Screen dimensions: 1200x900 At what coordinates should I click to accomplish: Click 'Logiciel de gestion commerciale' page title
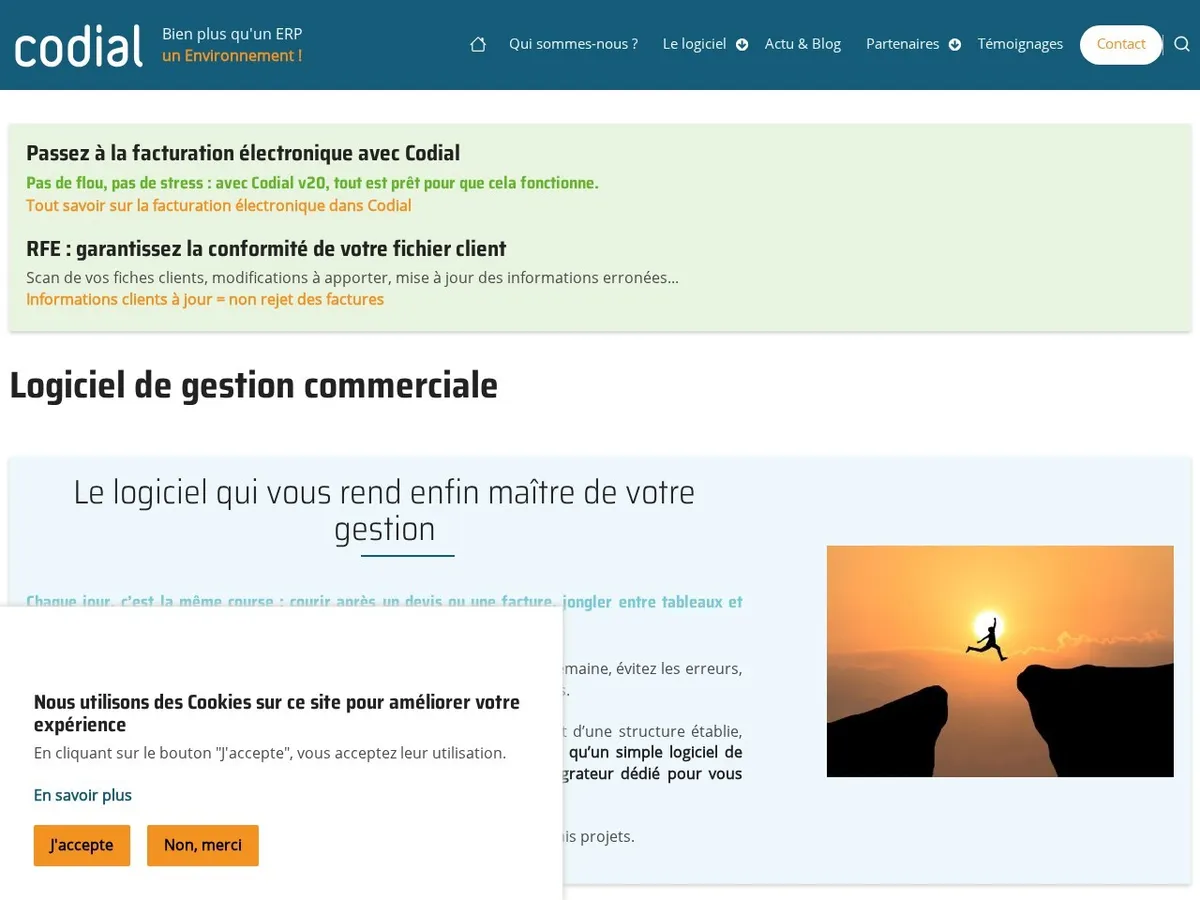click(x=254, y=385)
